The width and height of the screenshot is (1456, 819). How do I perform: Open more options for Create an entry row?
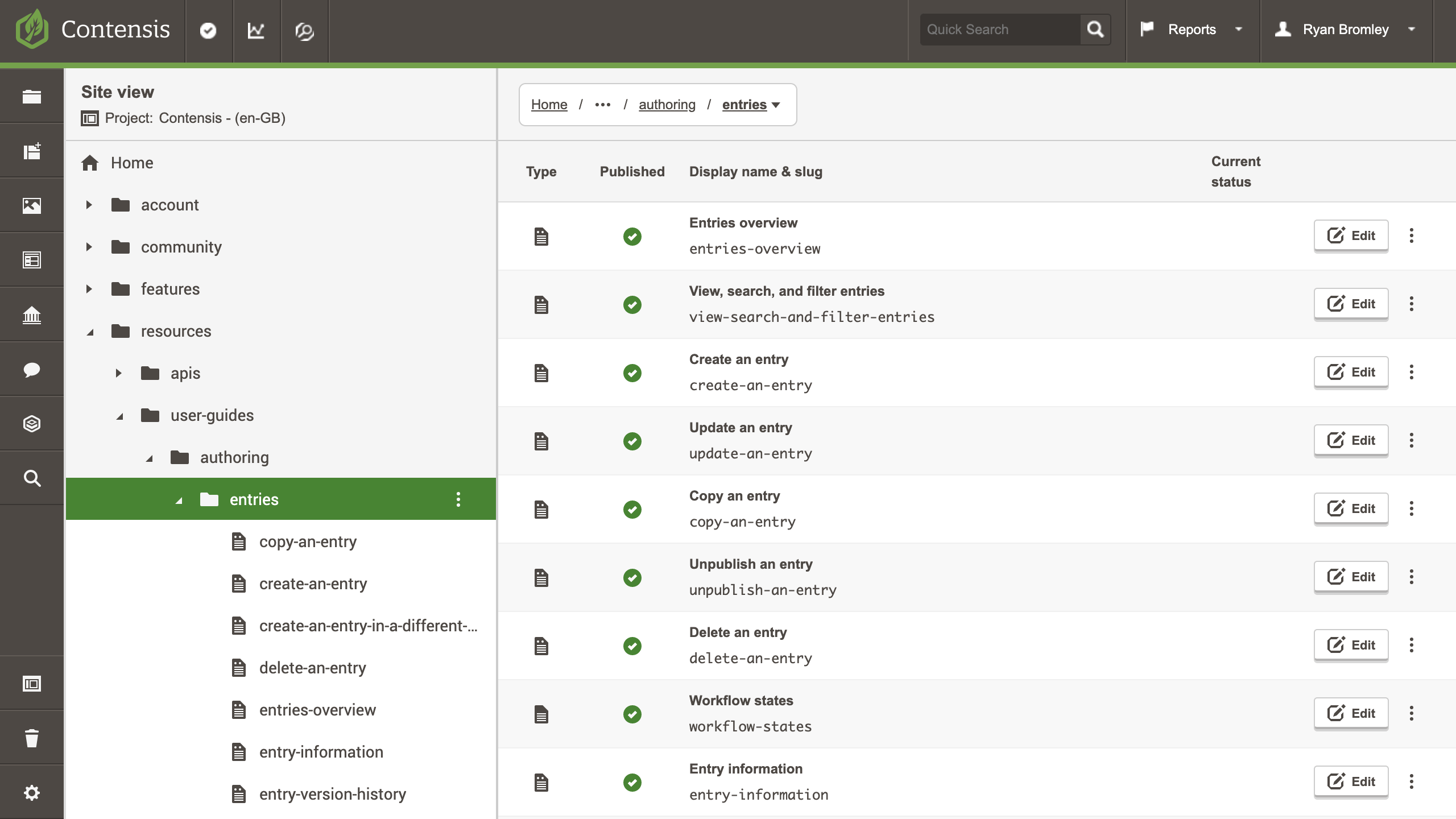pyautogui.click(x=1412, y=372)
